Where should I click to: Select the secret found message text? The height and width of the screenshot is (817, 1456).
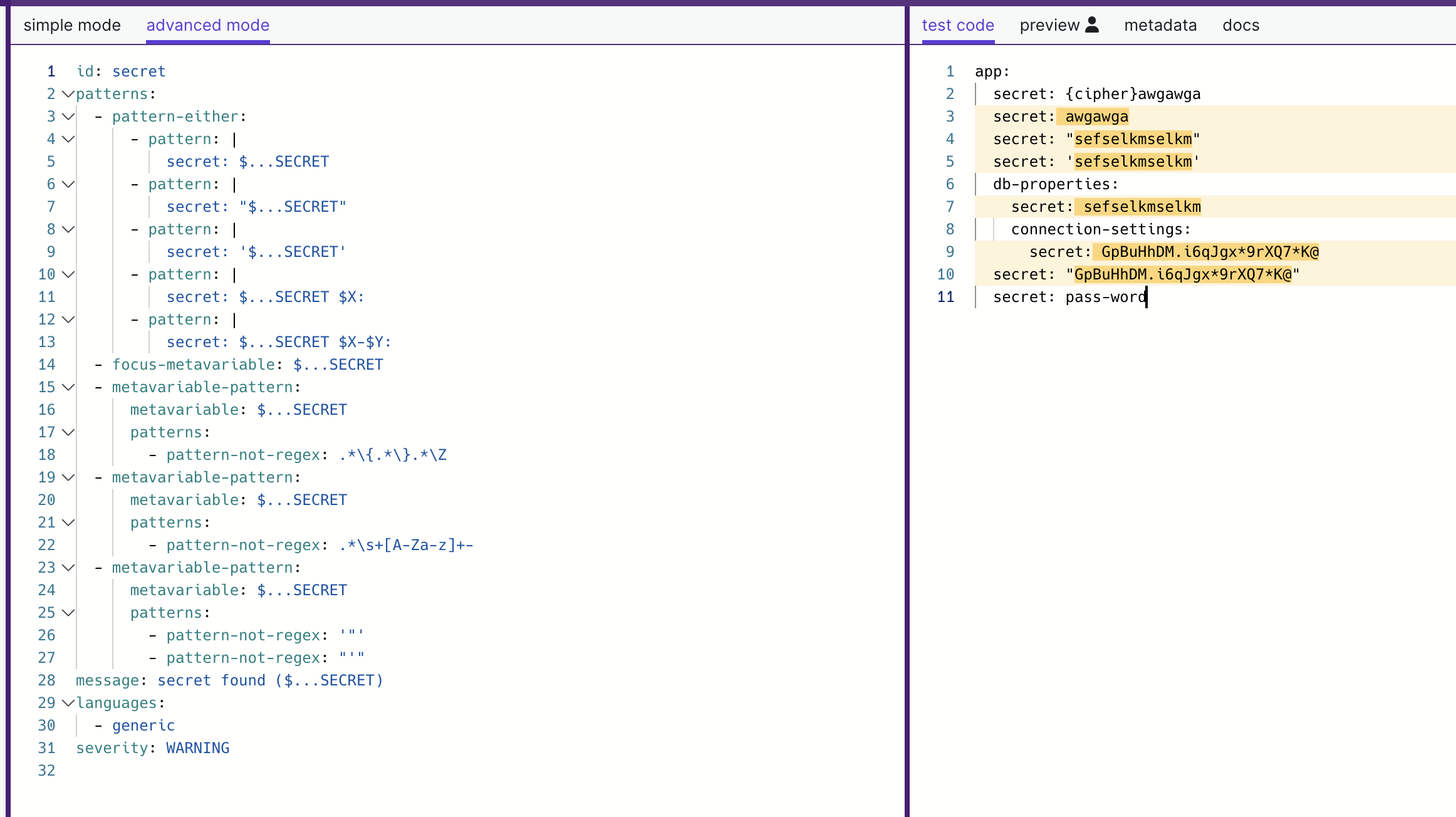coord(269,680)
